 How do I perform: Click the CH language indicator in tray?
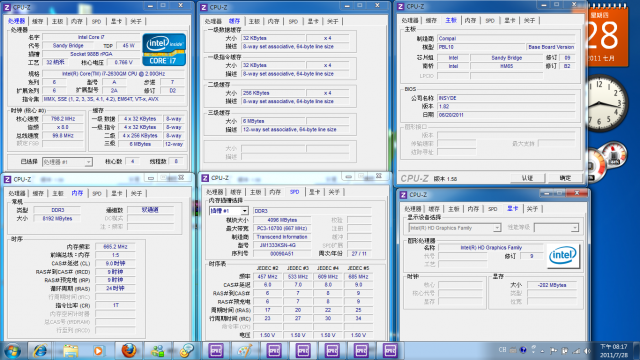point(502,350)
